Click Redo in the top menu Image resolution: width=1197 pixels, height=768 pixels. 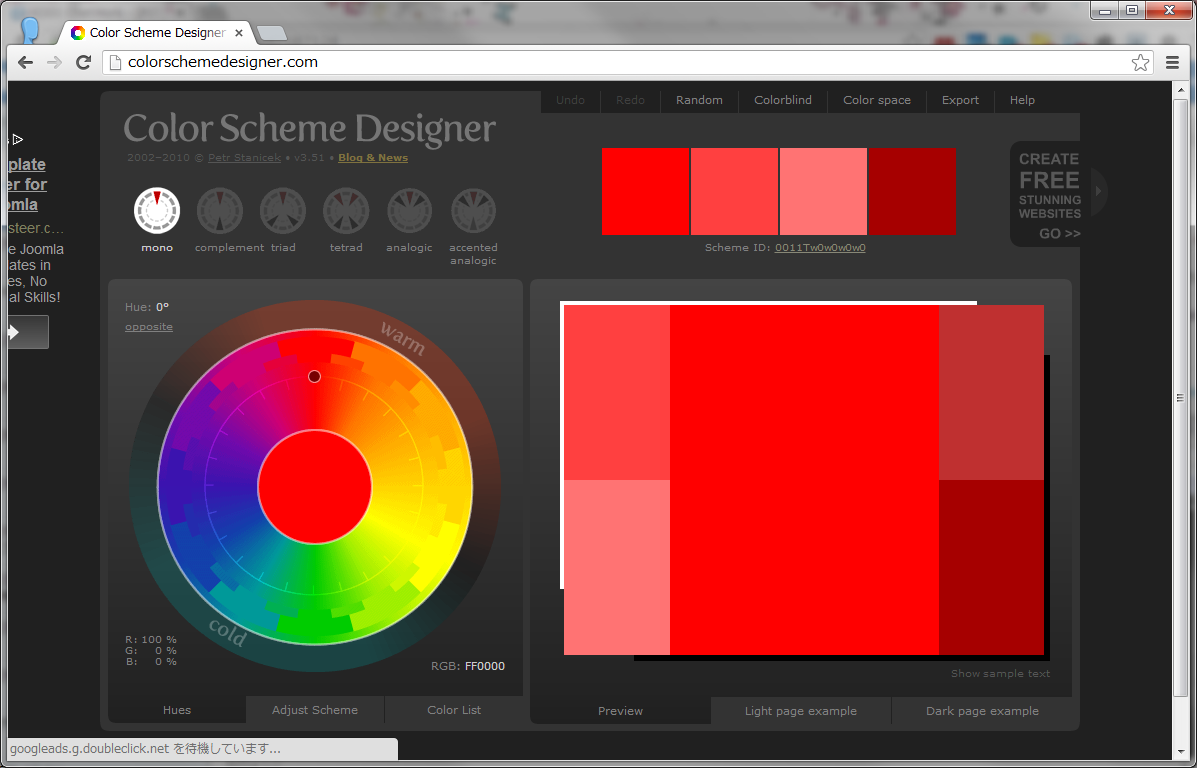point(631,100)
